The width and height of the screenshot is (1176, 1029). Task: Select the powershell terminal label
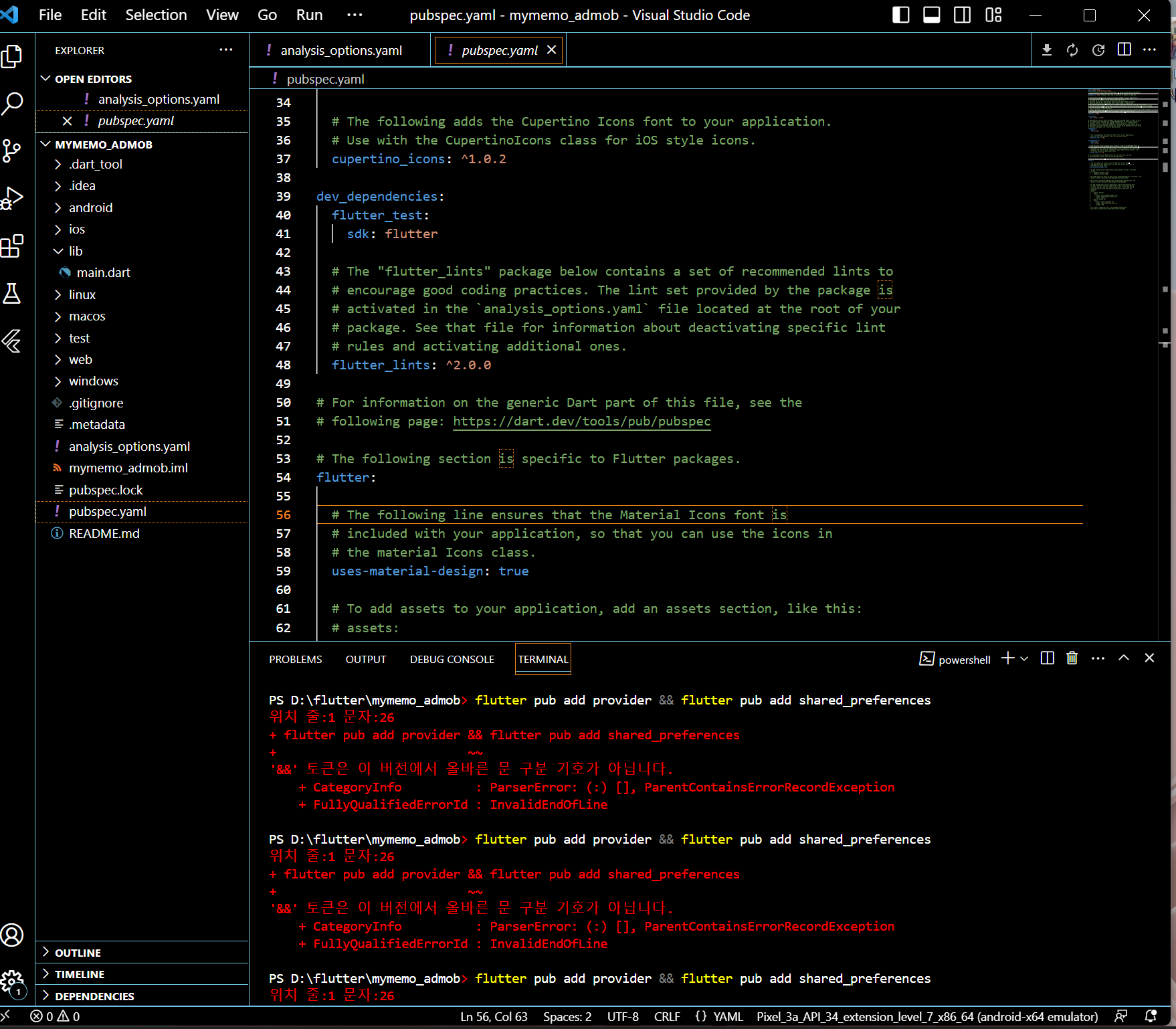pyautogui.click(x=955, y=659)
